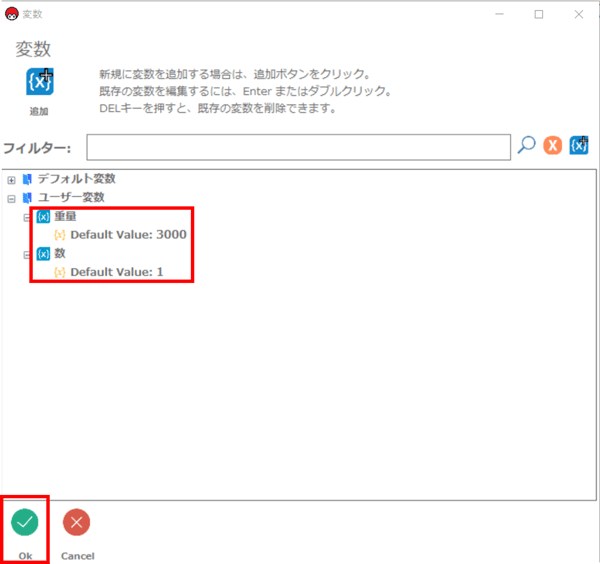Click the Default Value: 1 entry
Viewport: 600px width, 564px height.
point(117,272)
